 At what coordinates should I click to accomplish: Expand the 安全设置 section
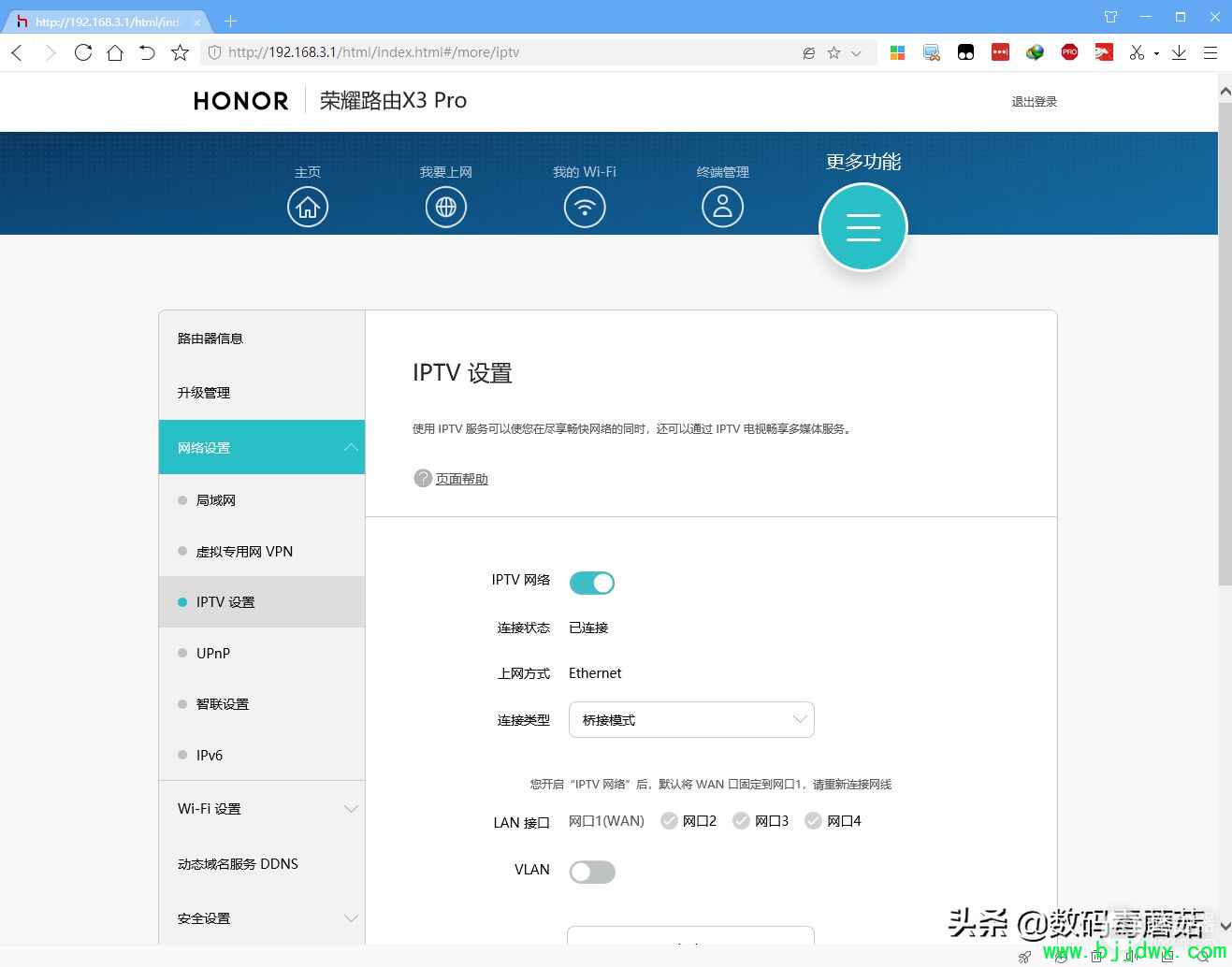262,918
